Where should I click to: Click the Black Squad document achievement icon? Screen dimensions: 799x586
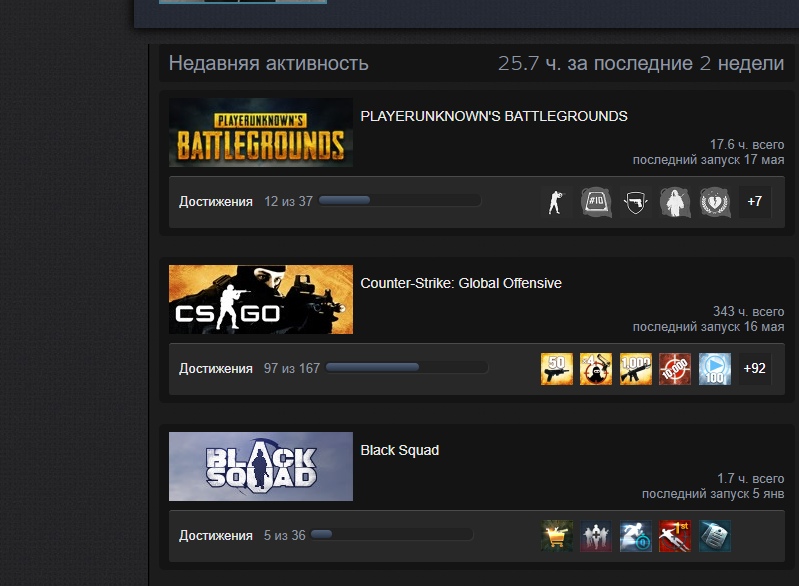(x=715, y=536)
